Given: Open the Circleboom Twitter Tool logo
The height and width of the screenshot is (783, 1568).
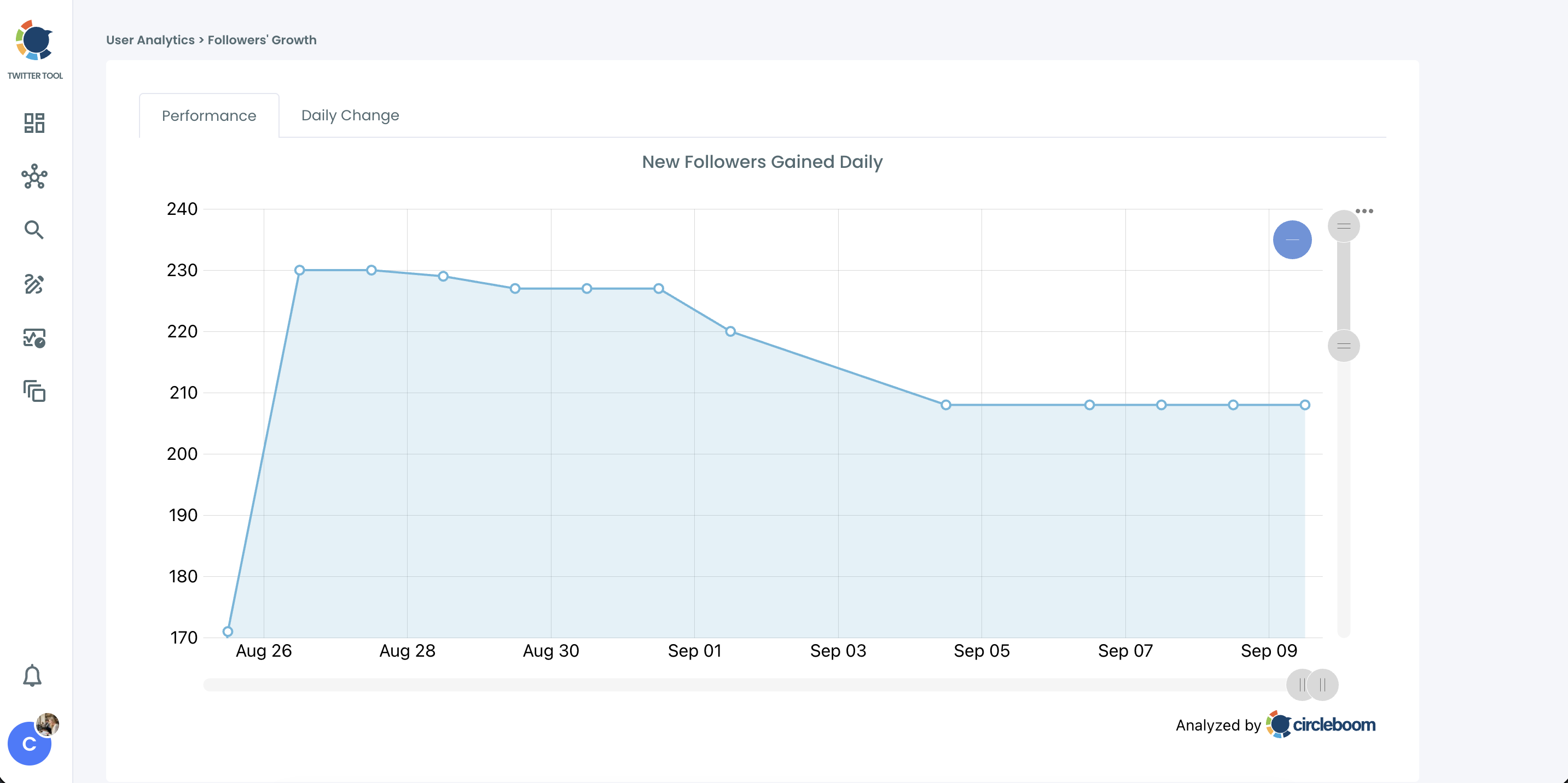Looking at the screenshot, I should [34, 50].
